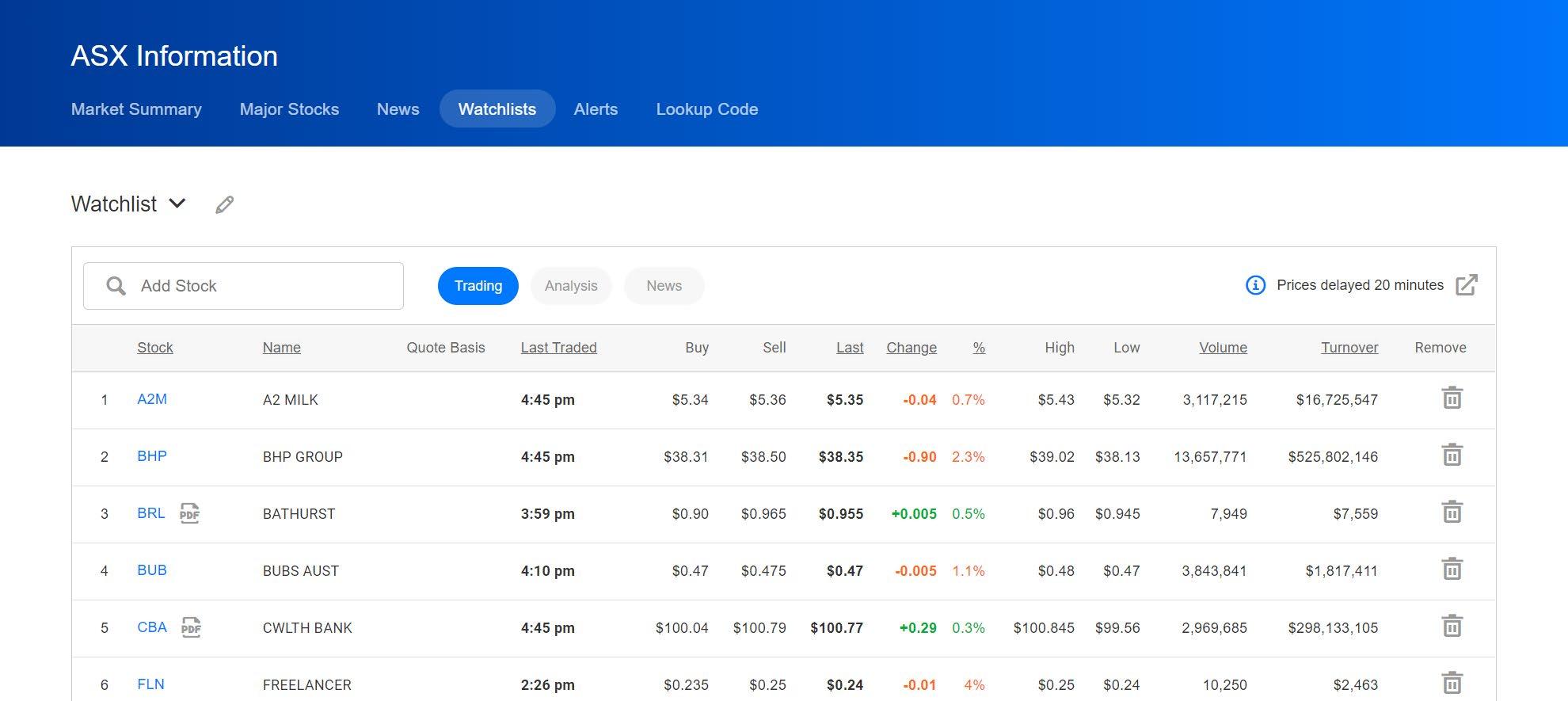Click the FREELANCER company name
The height and width of the screenshot is (701, 1568).
click(307, 685)
